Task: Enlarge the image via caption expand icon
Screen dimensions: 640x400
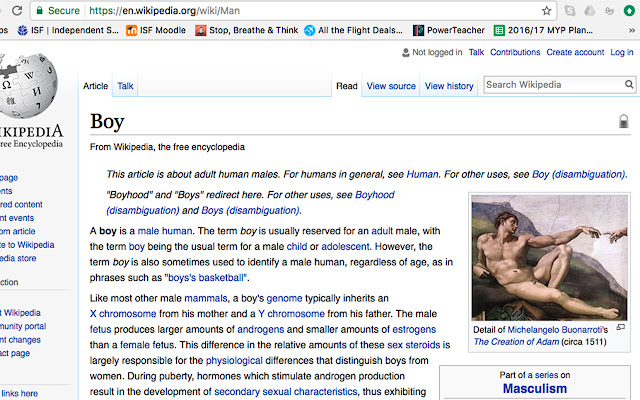Action: (620, 327)
